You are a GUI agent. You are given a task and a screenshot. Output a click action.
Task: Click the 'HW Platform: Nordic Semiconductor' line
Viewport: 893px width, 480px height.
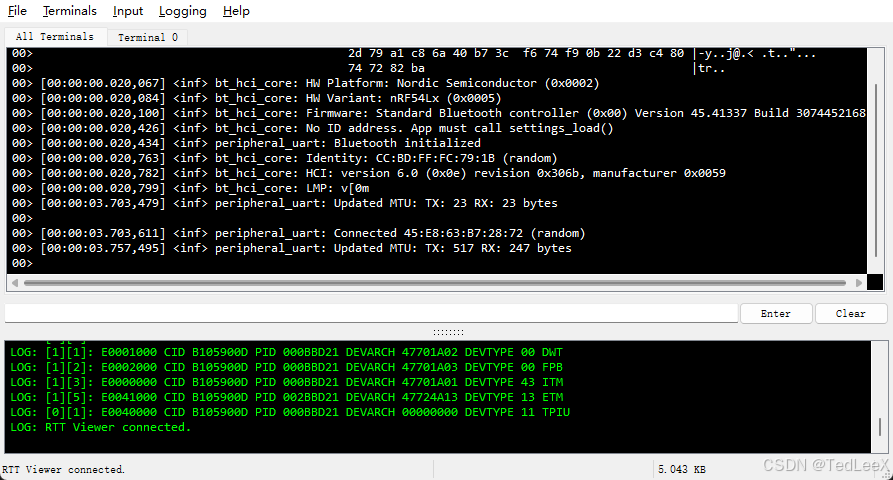(306, 83)
